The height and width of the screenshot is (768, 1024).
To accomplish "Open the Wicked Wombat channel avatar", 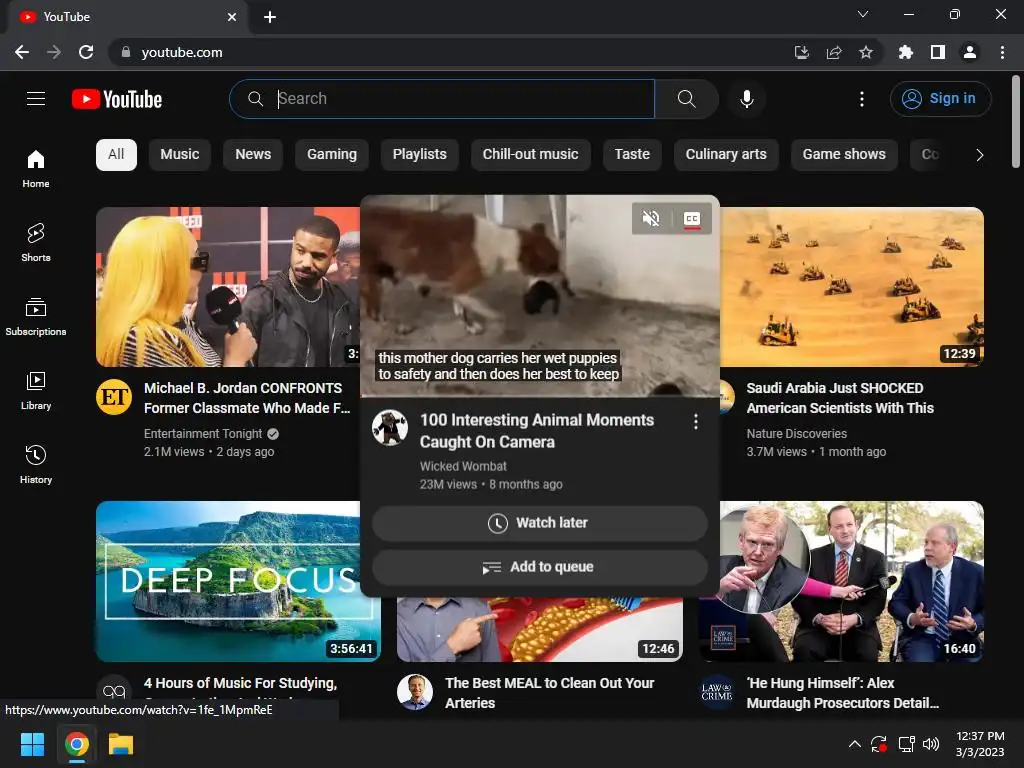I will 390,428.
